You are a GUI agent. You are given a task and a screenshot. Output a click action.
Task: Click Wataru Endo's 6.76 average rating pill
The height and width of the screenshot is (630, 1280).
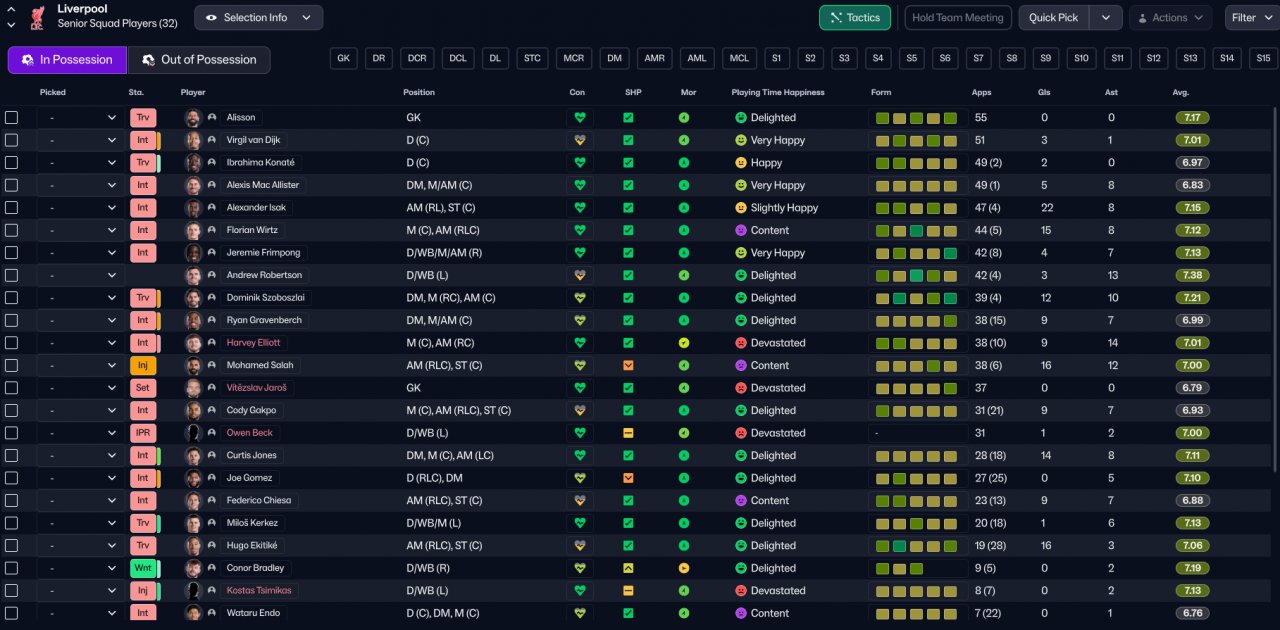(1192, 613)
